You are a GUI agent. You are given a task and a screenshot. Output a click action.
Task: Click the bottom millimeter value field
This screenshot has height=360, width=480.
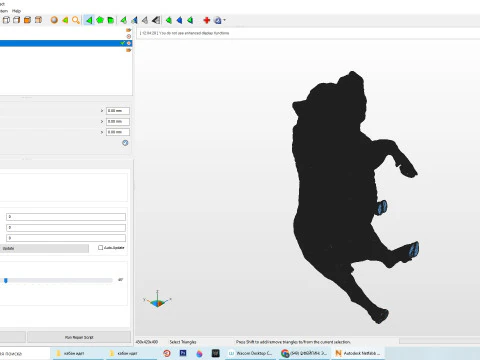click(118, 132)
